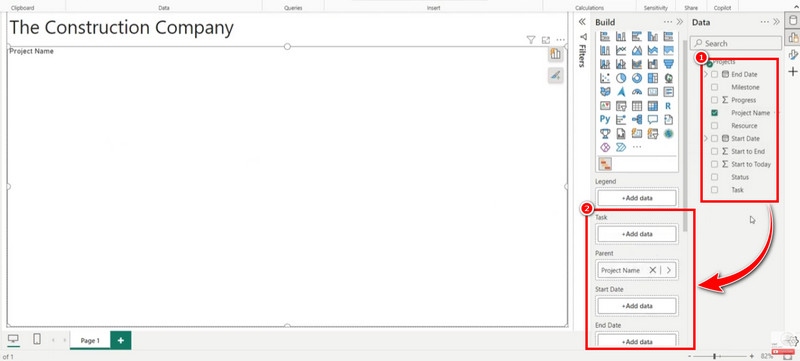Select the R script visual
The image size is (800, 361).
click(668, 106)
